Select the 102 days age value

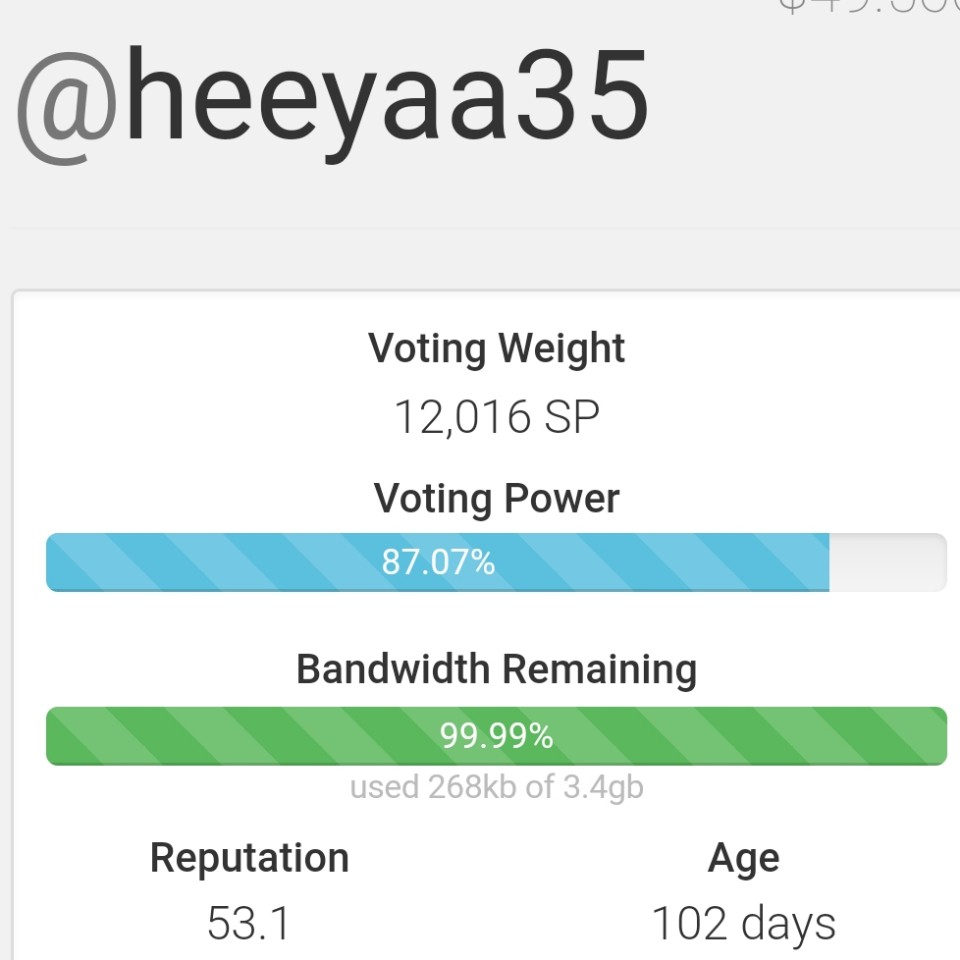pyautogui.click(x=743, y=923)
